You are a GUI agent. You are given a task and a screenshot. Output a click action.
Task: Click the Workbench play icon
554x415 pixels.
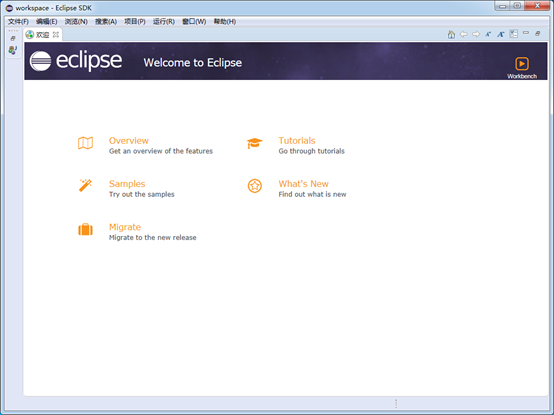tap(522, 64)
